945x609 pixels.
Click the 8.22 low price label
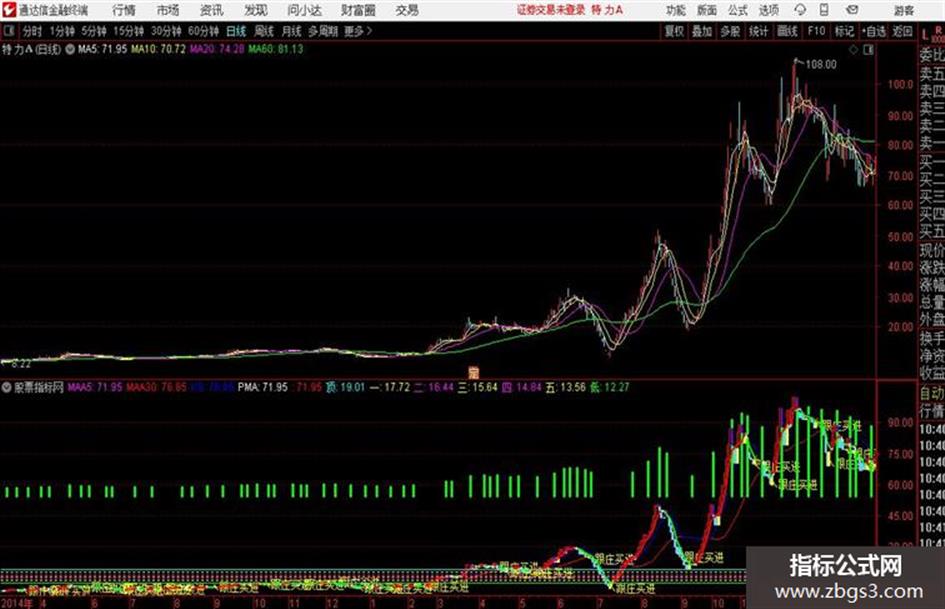point(21,364)
